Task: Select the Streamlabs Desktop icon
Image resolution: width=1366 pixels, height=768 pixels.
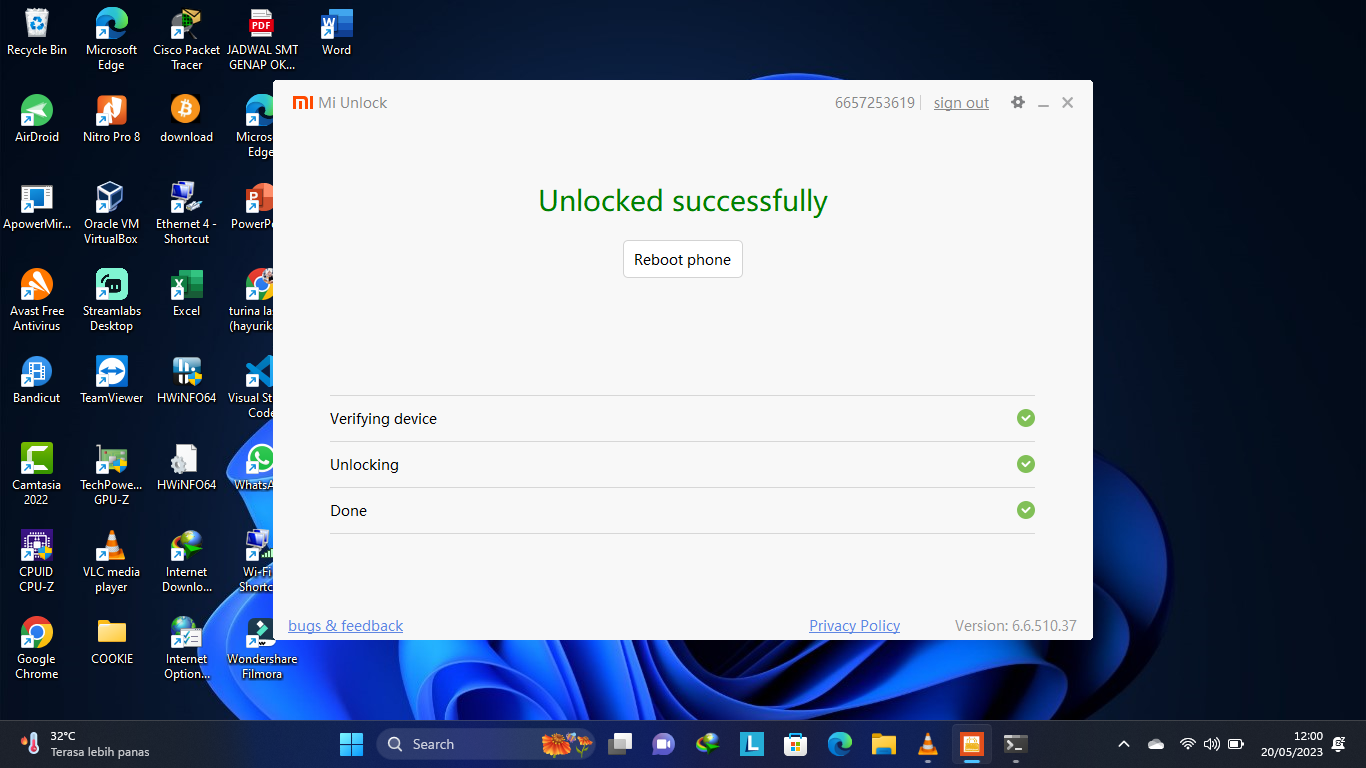Action: coord(111,300)
